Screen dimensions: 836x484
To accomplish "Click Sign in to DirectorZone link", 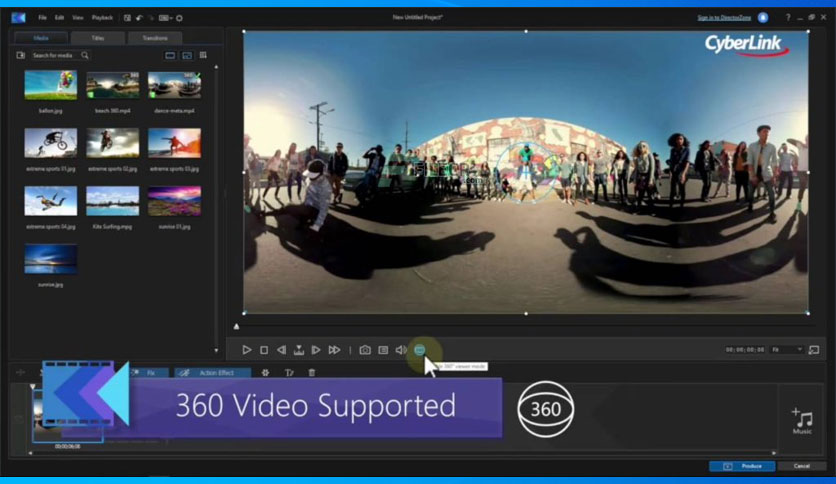I will click(x=724, y=18).
